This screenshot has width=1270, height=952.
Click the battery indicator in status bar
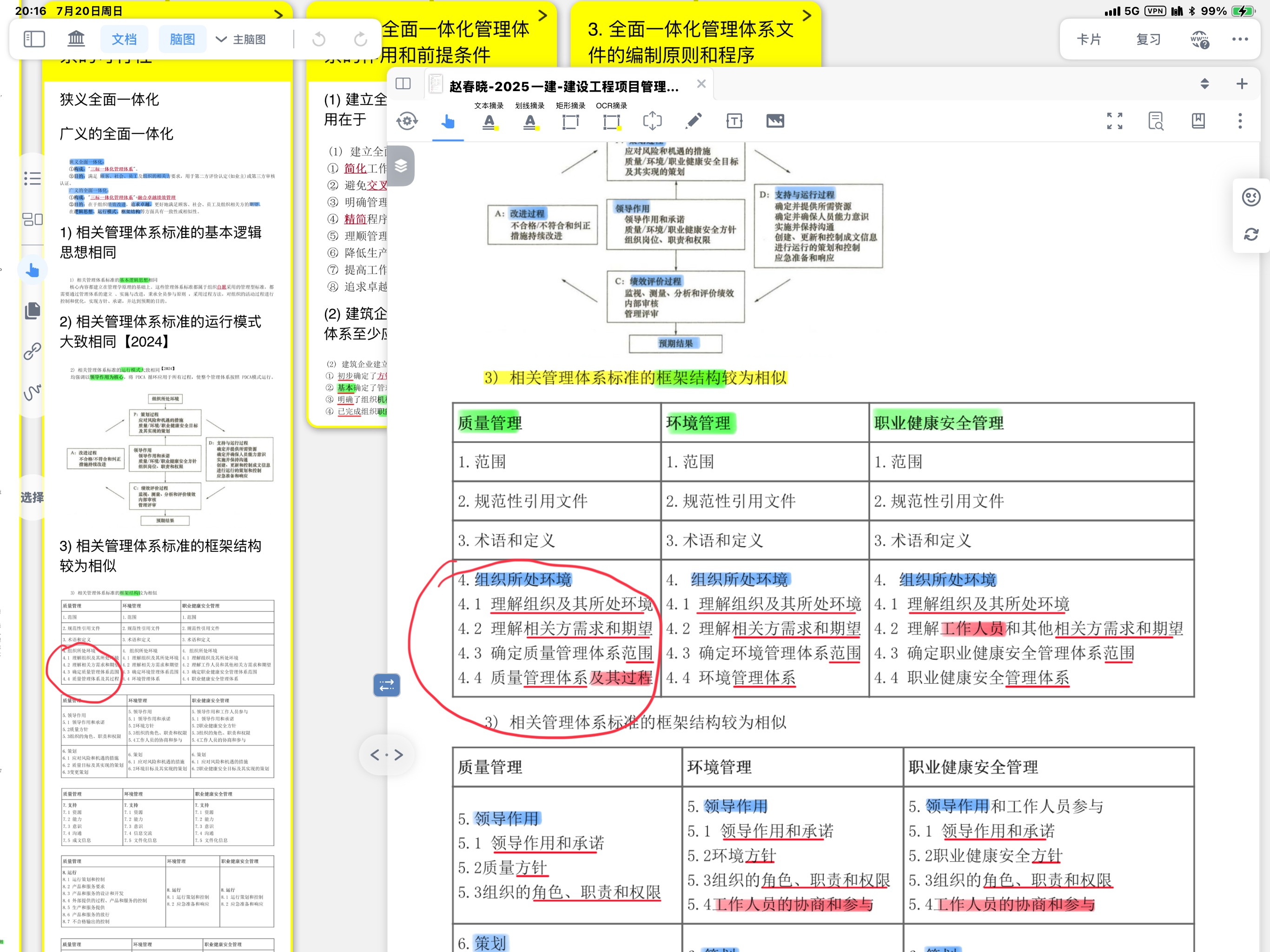[1243, 11]
